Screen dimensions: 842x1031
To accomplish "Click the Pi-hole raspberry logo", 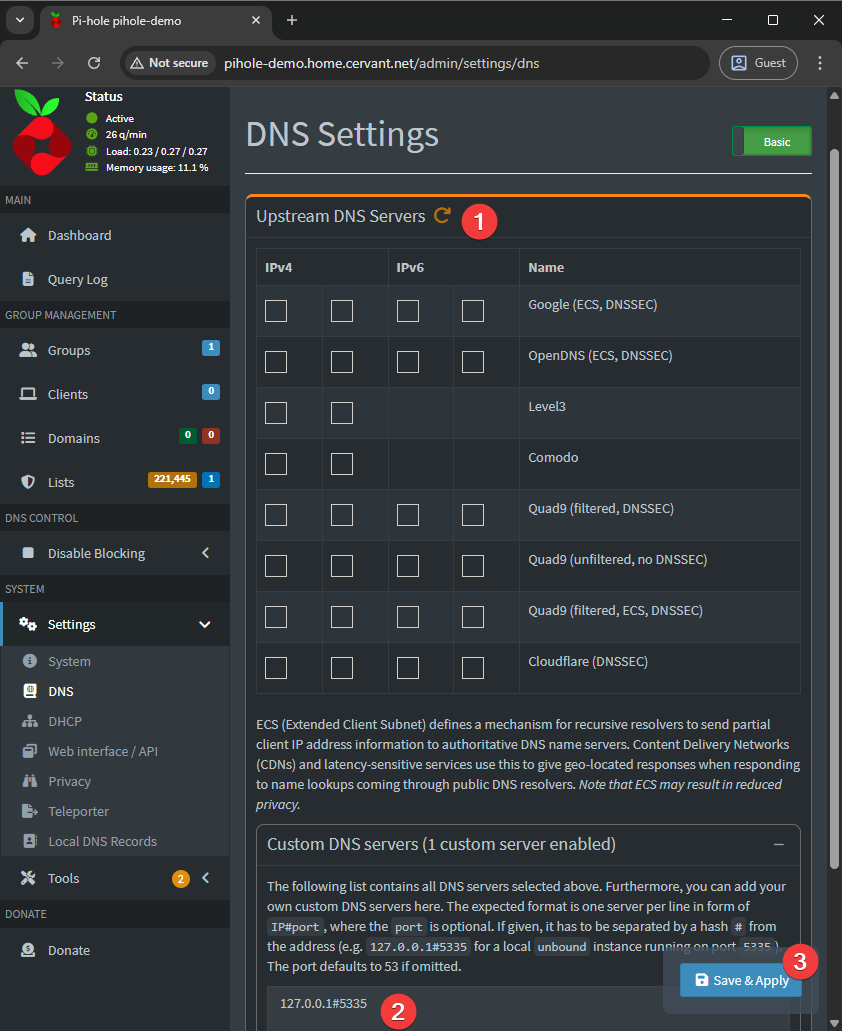I will (x=42, y=133).
